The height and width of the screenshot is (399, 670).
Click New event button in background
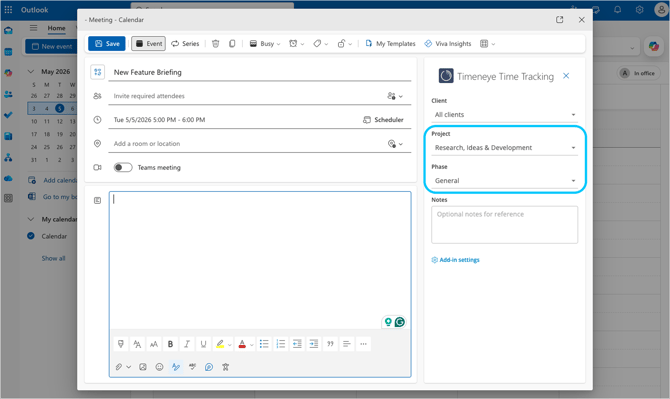(x=51, y=46)
